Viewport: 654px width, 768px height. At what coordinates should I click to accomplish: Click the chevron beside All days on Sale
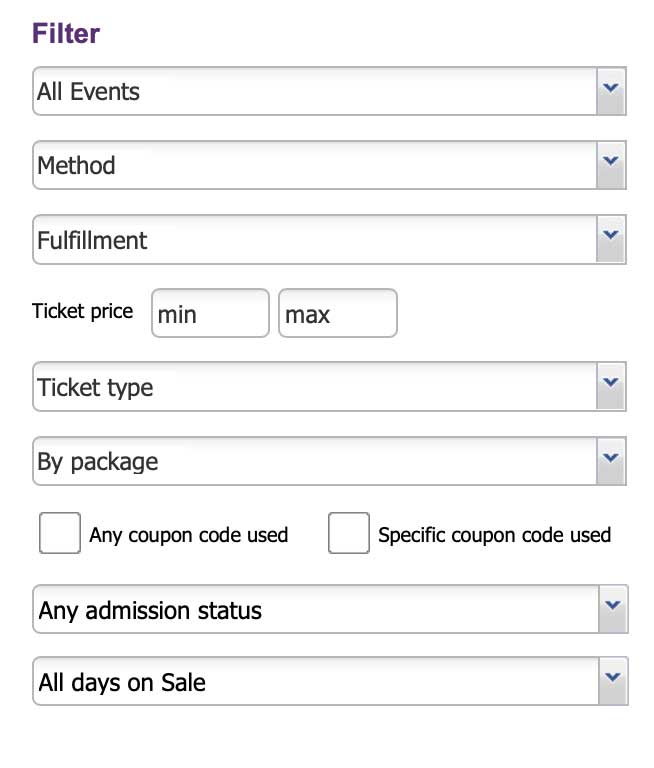(x=613, y=681)
